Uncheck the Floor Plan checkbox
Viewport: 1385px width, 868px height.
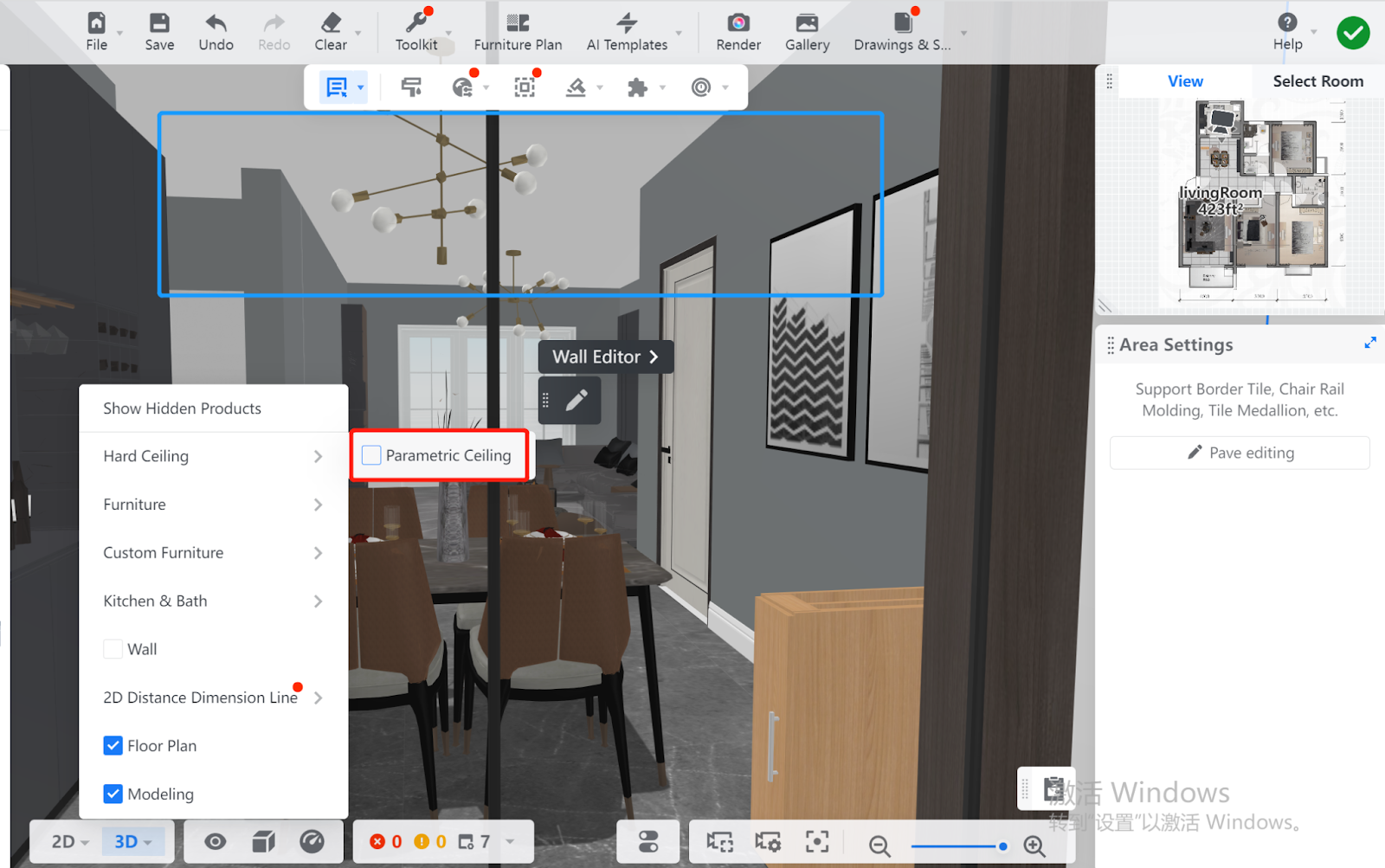113,746
